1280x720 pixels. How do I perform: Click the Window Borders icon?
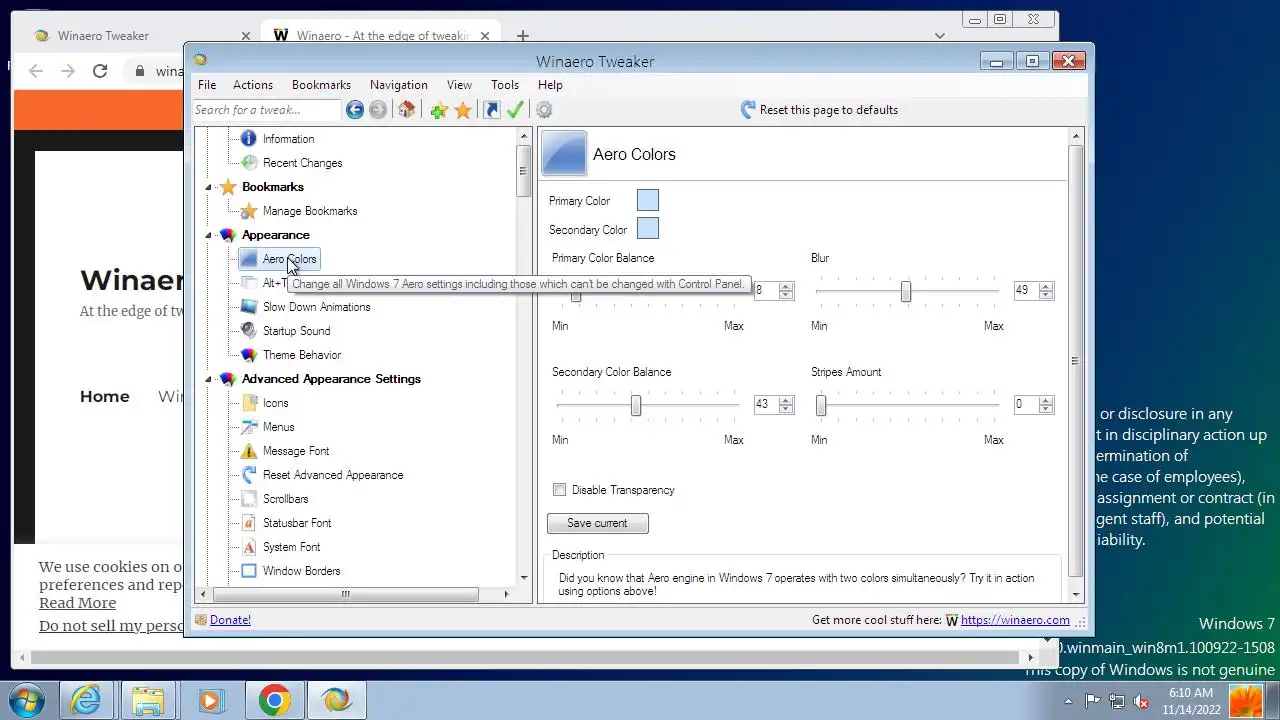[249, 571]
